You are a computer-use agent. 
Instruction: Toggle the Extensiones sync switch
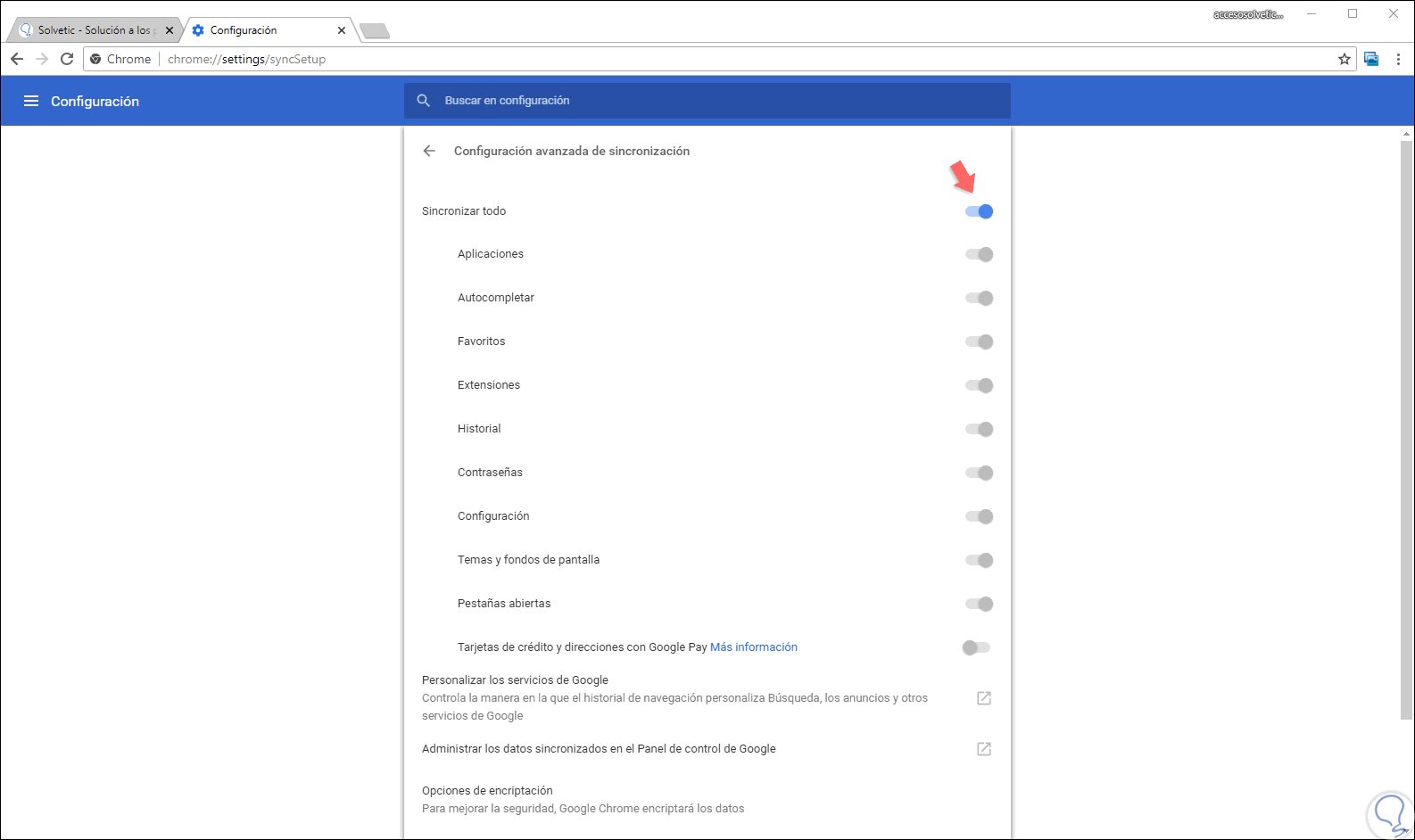tap(979, 385)
